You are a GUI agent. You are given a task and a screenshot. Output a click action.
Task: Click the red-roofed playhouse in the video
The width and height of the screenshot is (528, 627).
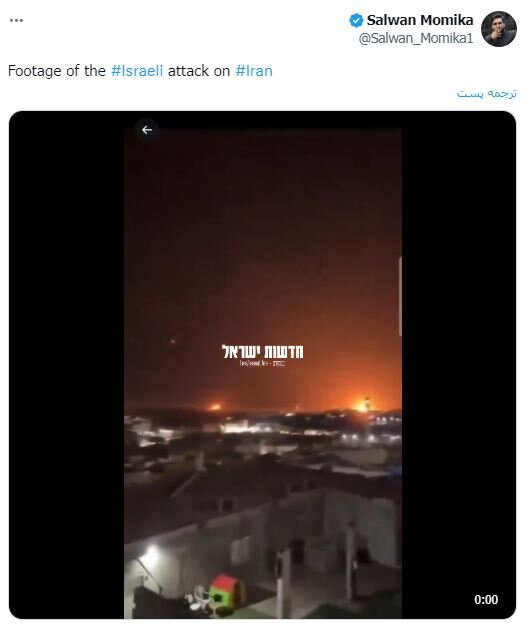(226, 589)
